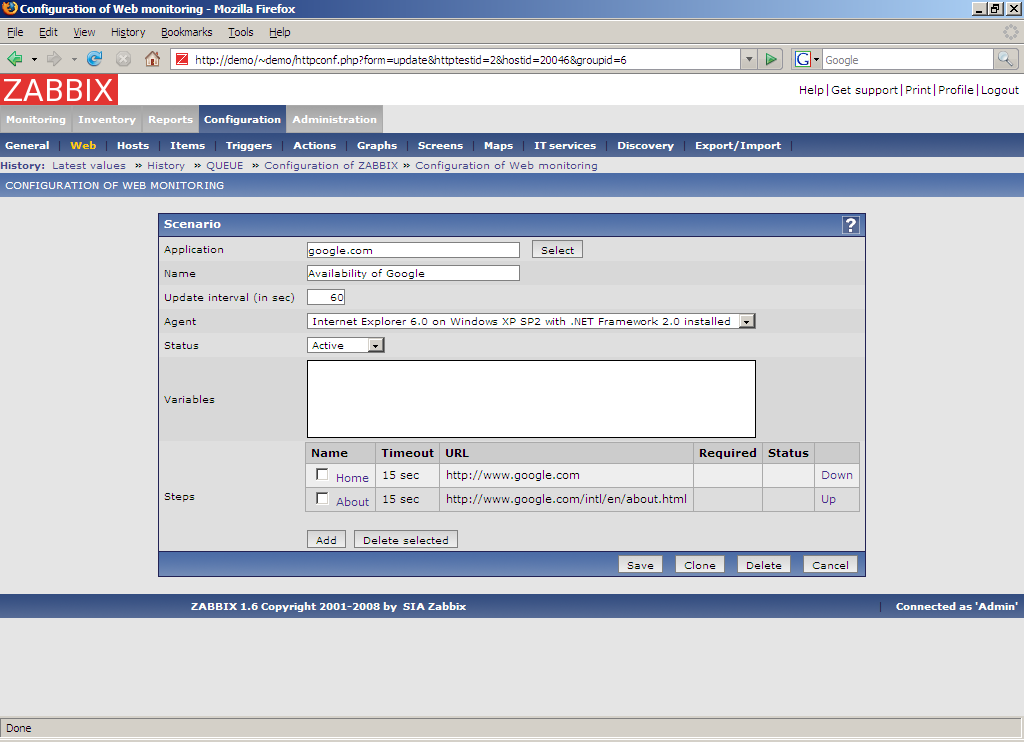Click the Google search engine icon
Screen dimensions: 1024x742
point(803,59)
